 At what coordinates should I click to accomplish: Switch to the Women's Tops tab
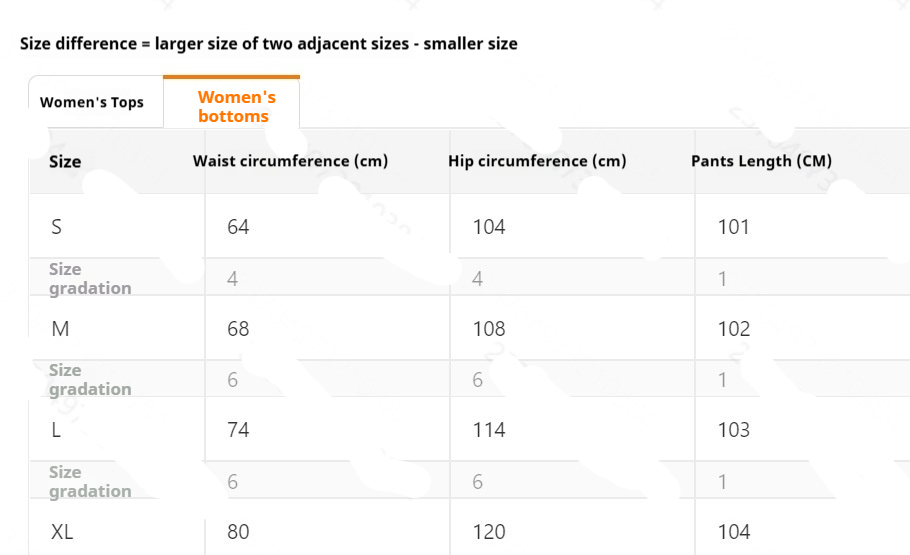coord(92,102)
